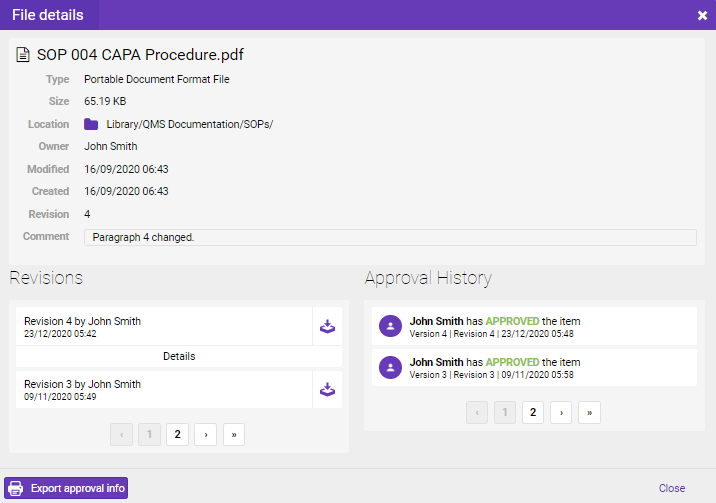Image resolution: width=716 pixels, height=503 pixels.
Task: Click Export approval info button
Action: 66,488
